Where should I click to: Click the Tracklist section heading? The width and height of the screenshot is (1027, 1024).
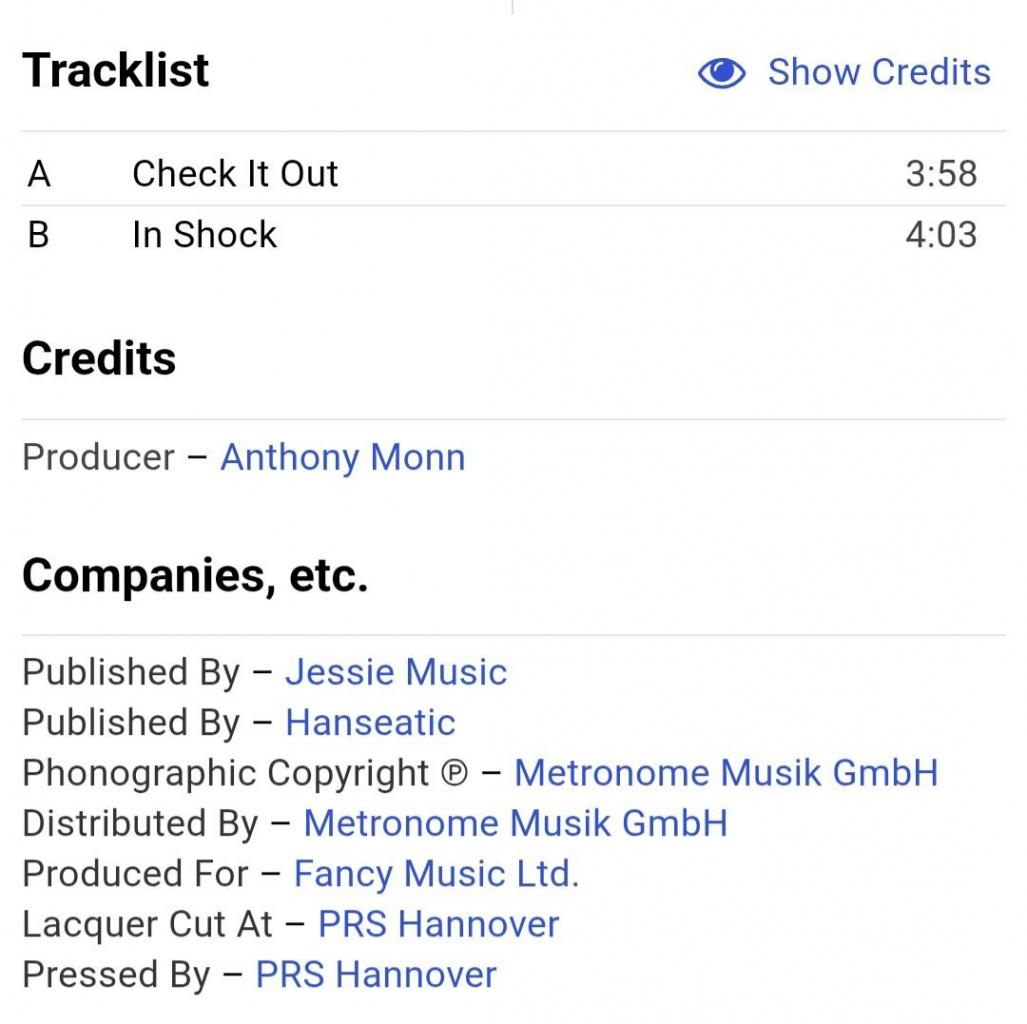click(116, 71)
